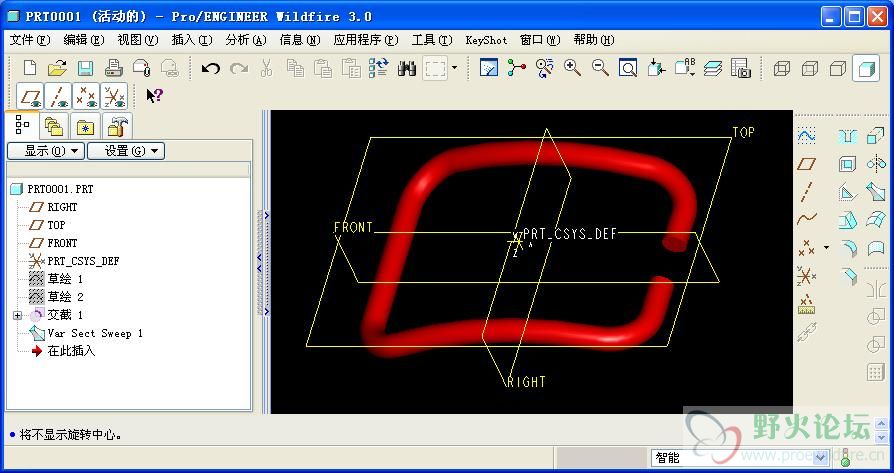Toggle datum axes display on or off

point(58,96)
